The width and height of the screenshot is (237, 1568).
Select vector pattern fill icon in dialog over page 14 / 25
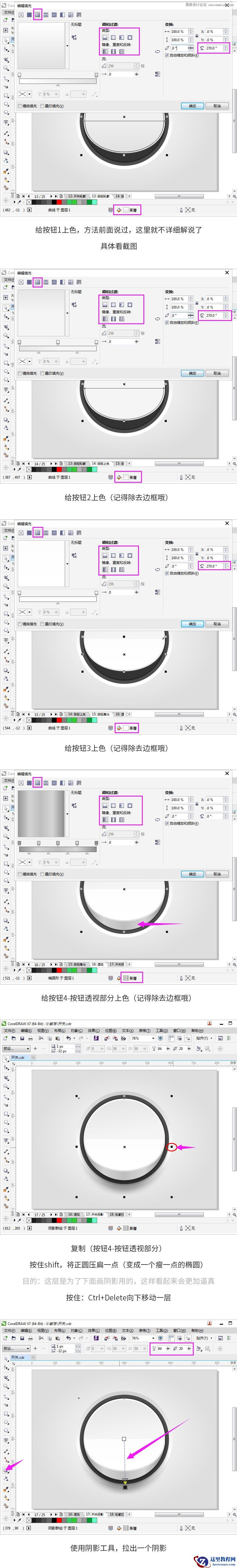46,282
